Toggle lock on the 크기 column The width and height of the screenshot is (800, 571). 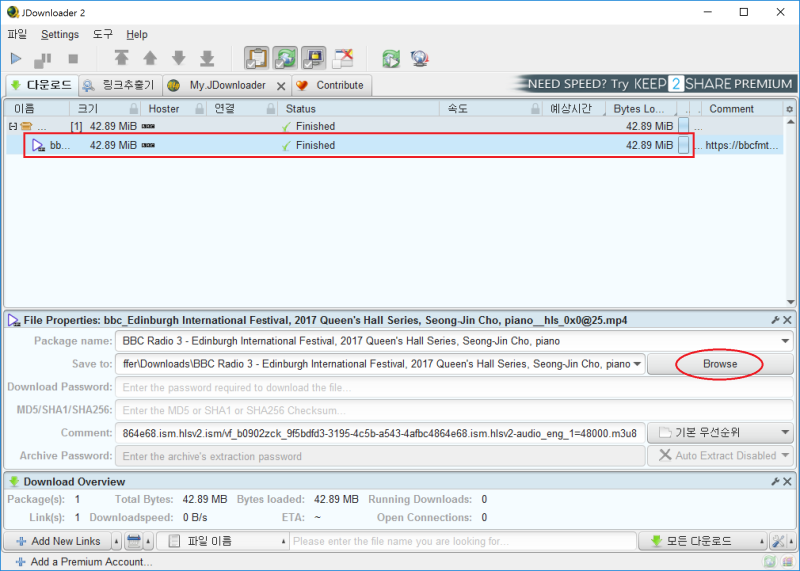134,109
